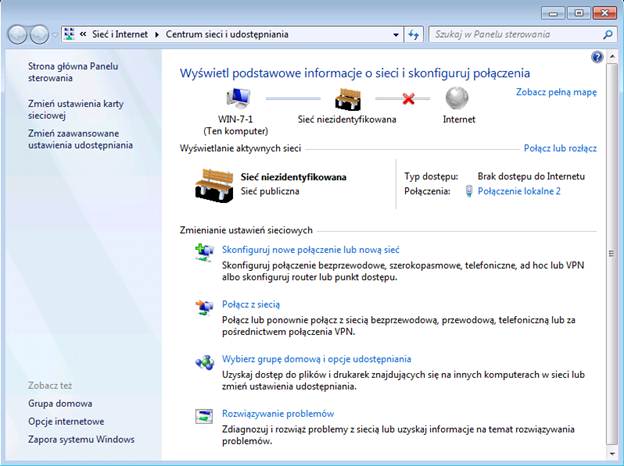Click the Back navigation arrow button
Image resolution: width=624 pixels, height=466 pixels.
(x=17, y=34)
